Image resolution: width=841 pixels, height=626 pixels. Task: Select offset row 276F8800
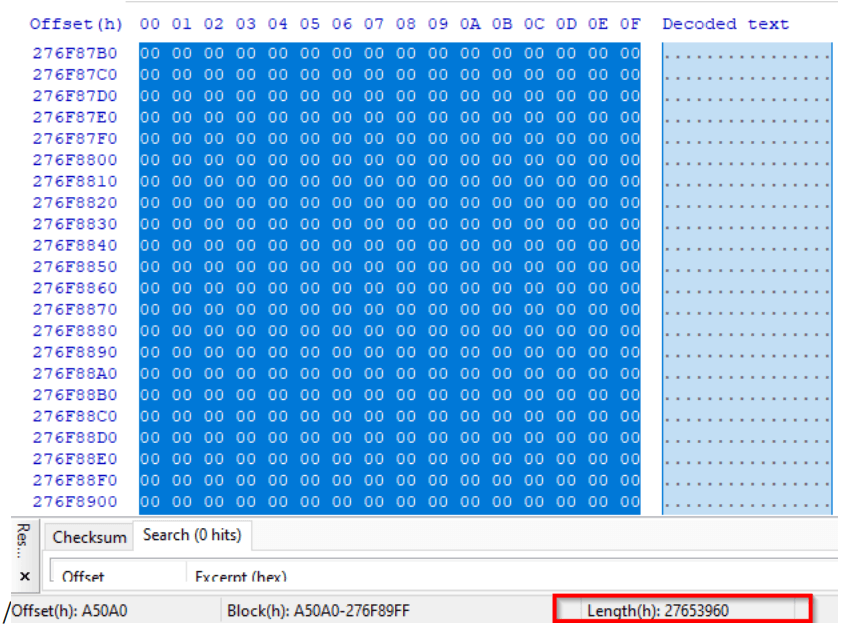[75, 160]
